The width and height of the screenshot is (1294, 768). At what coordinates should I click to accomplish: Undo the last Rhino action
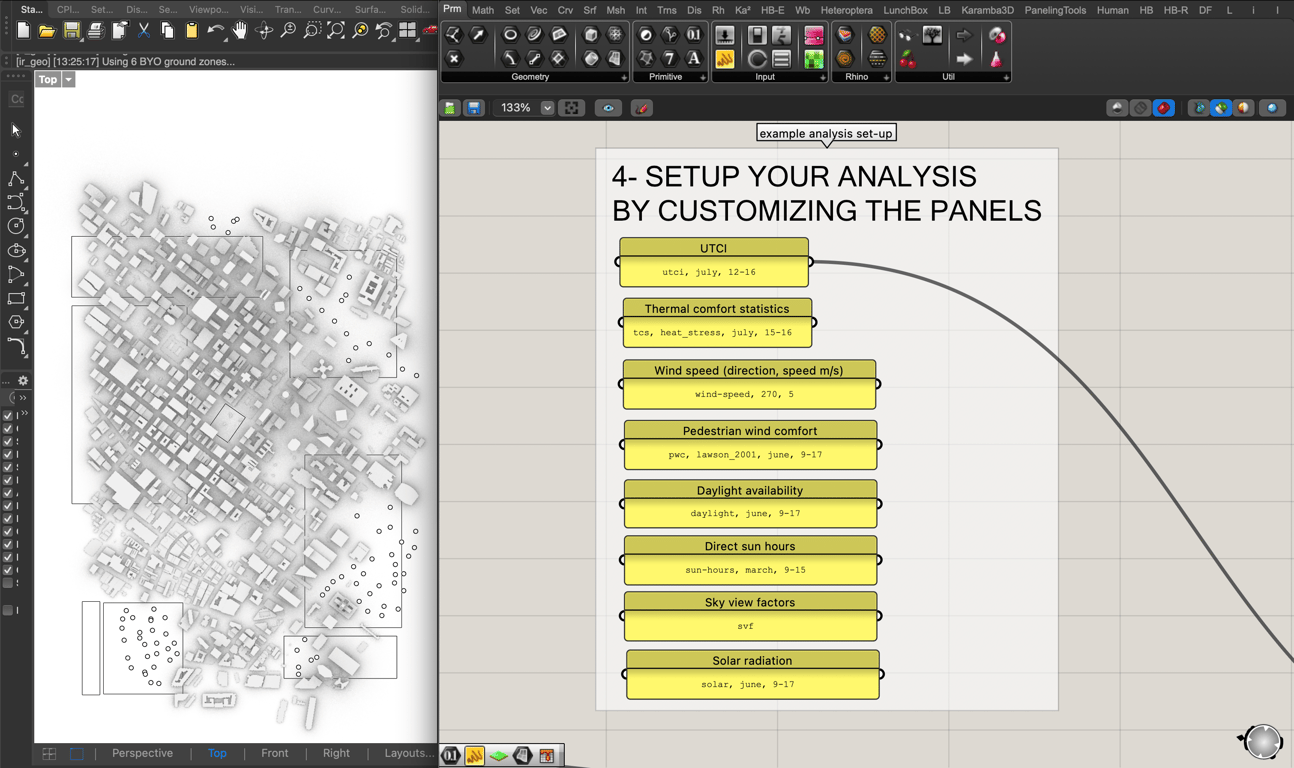(x=216, y=31)
